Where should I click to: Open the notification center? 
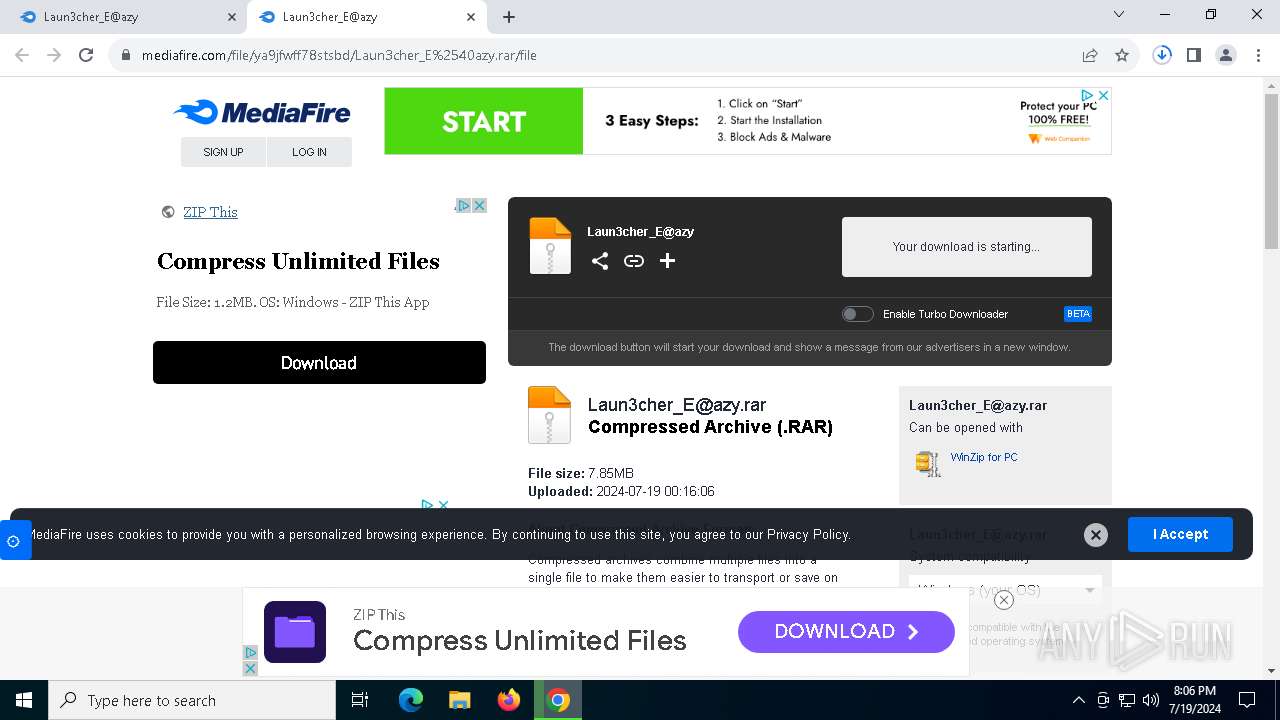(x=1247, y=700)
